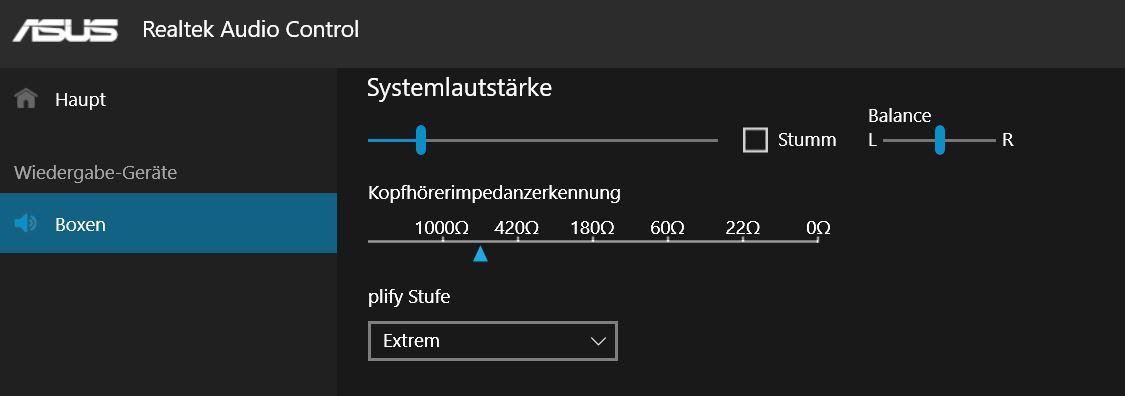Select Boxen playback device

coord(169,223)
